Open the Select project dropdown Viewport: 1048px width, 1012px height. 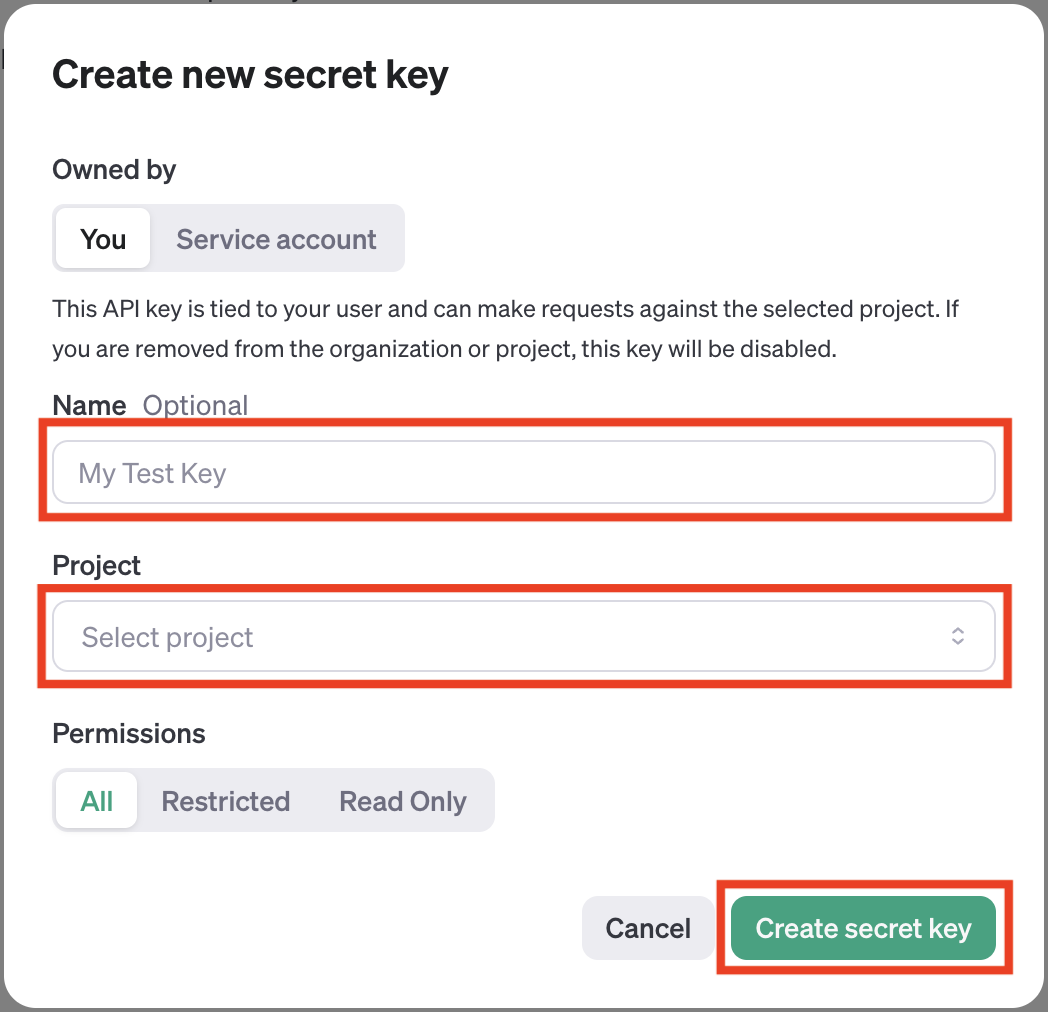pos(523,636)
